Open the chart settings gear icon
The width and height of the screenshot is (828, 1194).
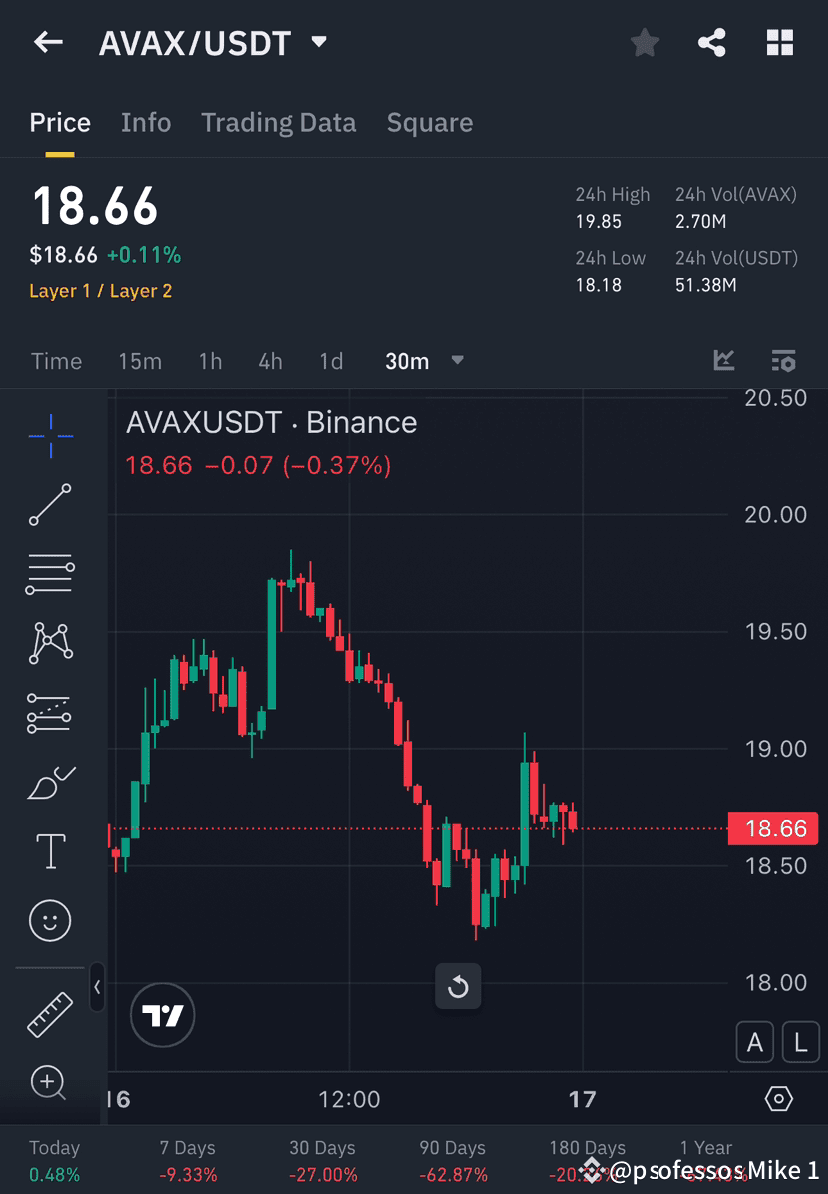tap(779, 1098)
